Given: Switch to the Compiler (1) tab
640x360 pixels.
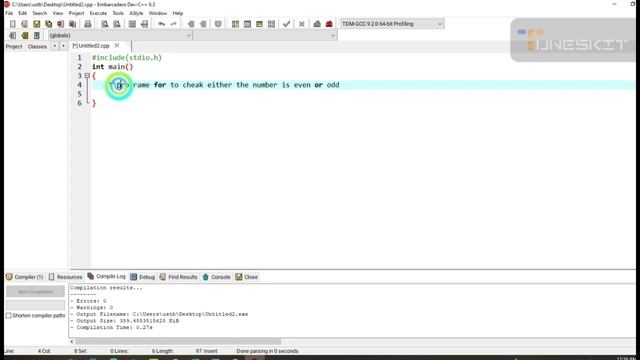Looking at the screenshot, I should pos(25,277).
